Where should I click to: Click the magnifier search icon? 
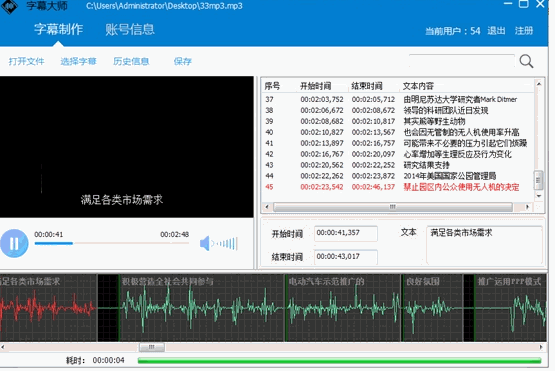(526, 61)
